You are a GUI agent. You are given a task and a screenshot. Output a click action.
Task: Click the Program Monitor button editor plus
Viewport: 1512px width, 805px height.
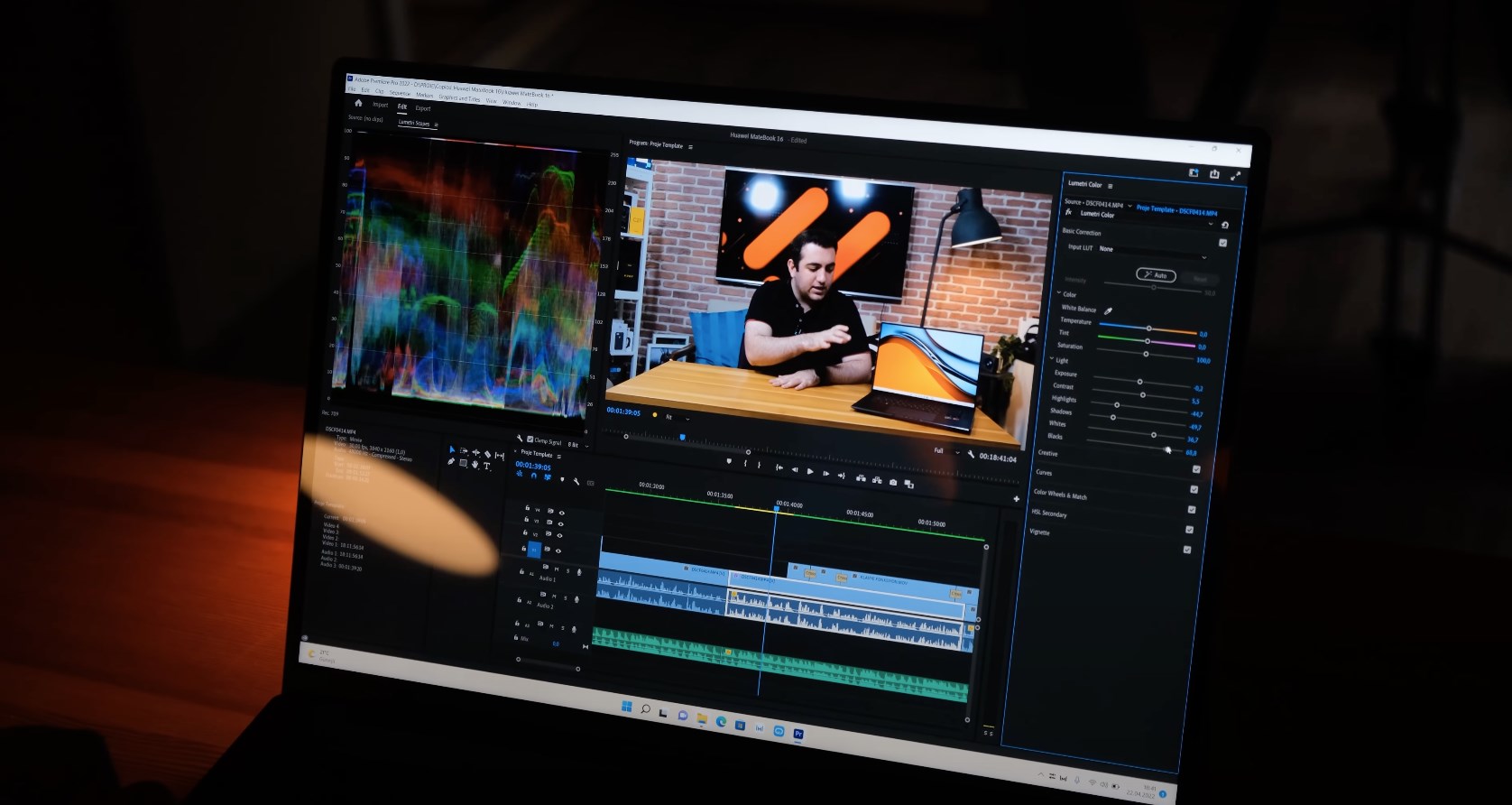click(x=1016, y=499)
